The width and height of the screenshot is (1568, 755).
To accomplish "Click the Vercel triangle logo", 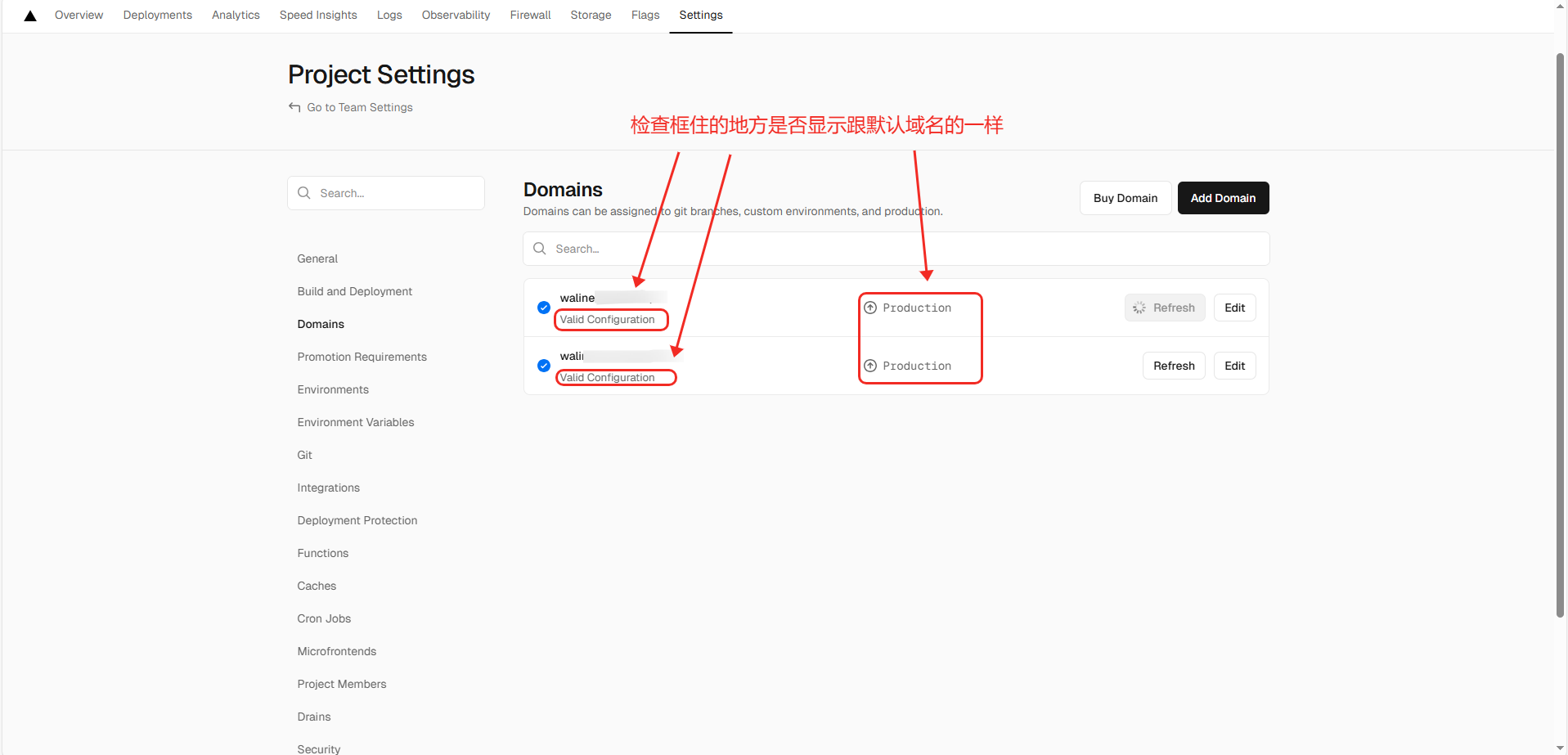I will click(x=30, y=16).
